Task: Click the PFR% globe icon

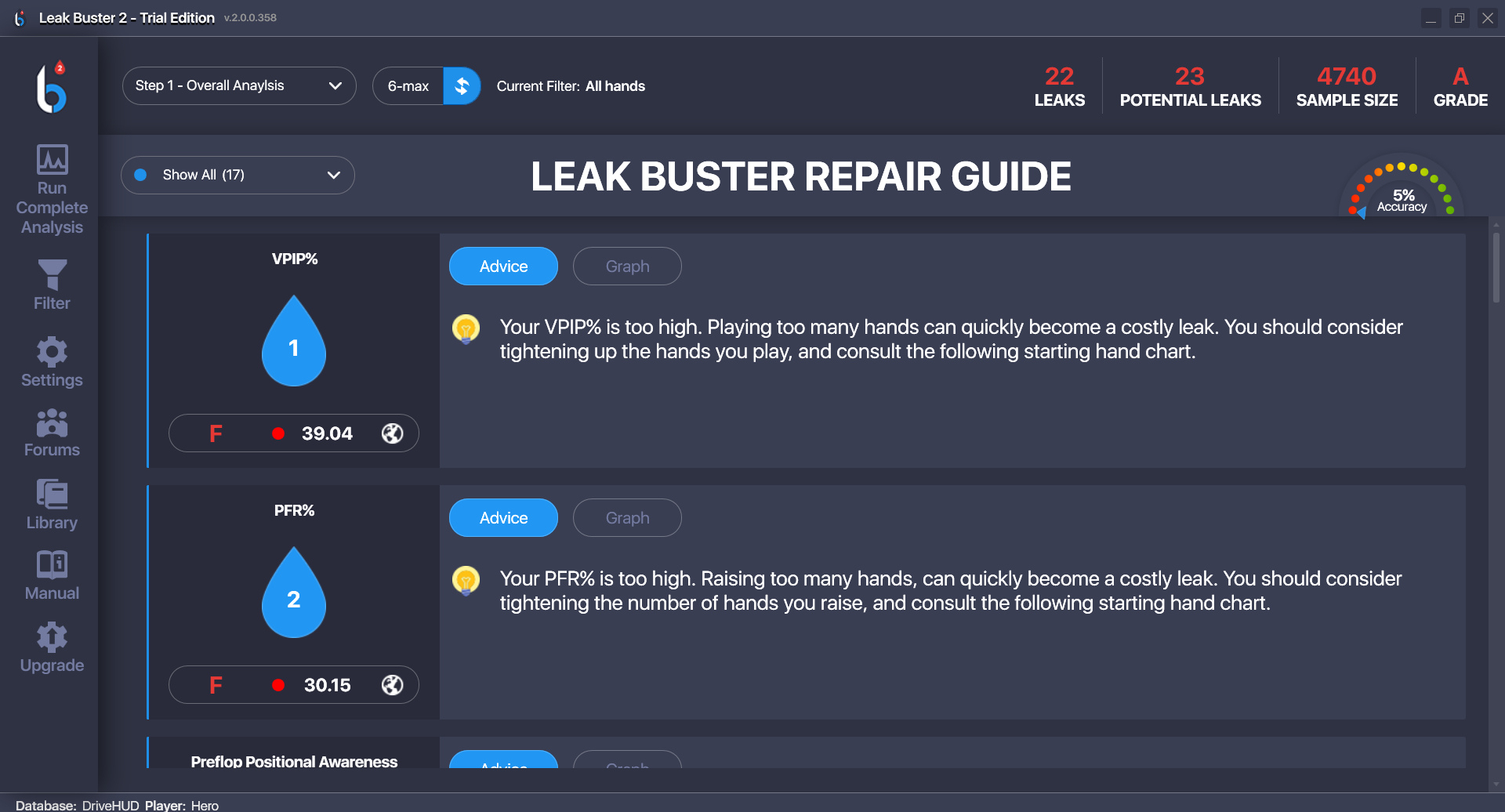Action: pyautogui.click(x=392, y=685)
